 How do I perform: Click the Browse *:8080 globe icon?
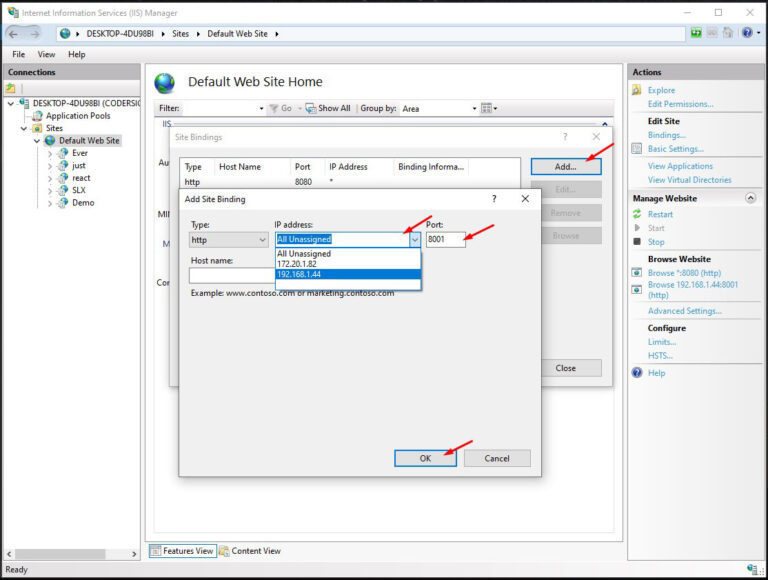tap(637, 272)
